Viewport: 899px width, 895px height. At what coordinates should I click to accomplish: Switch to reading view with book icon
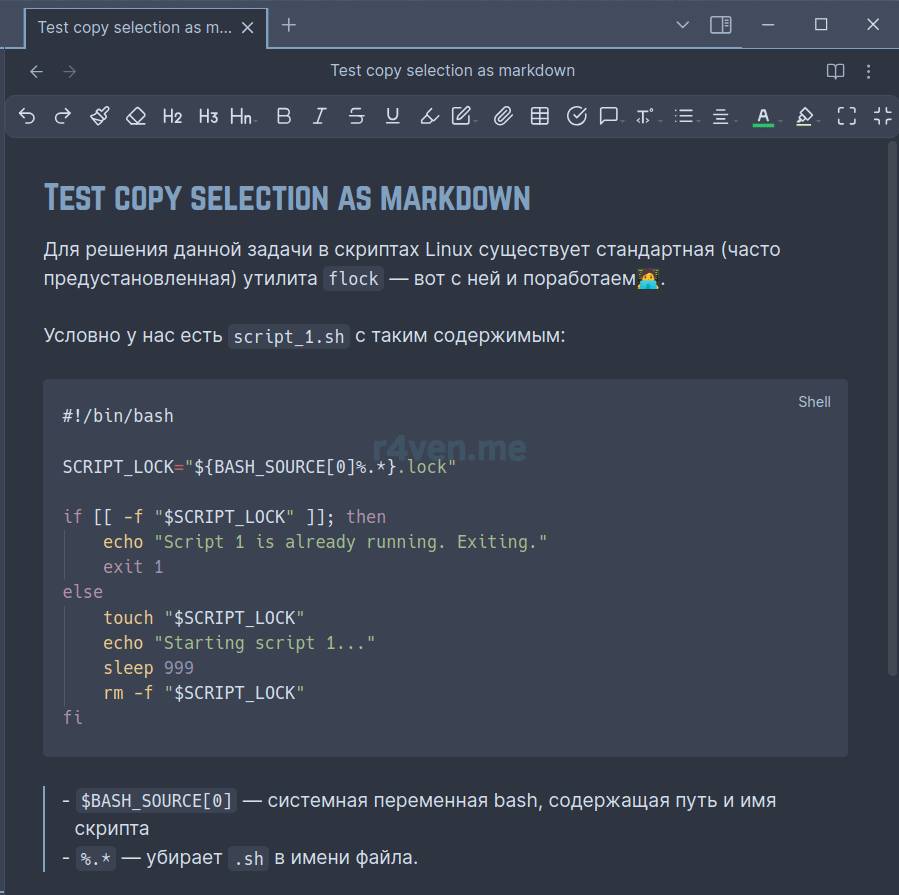click(x=835, y=71)
